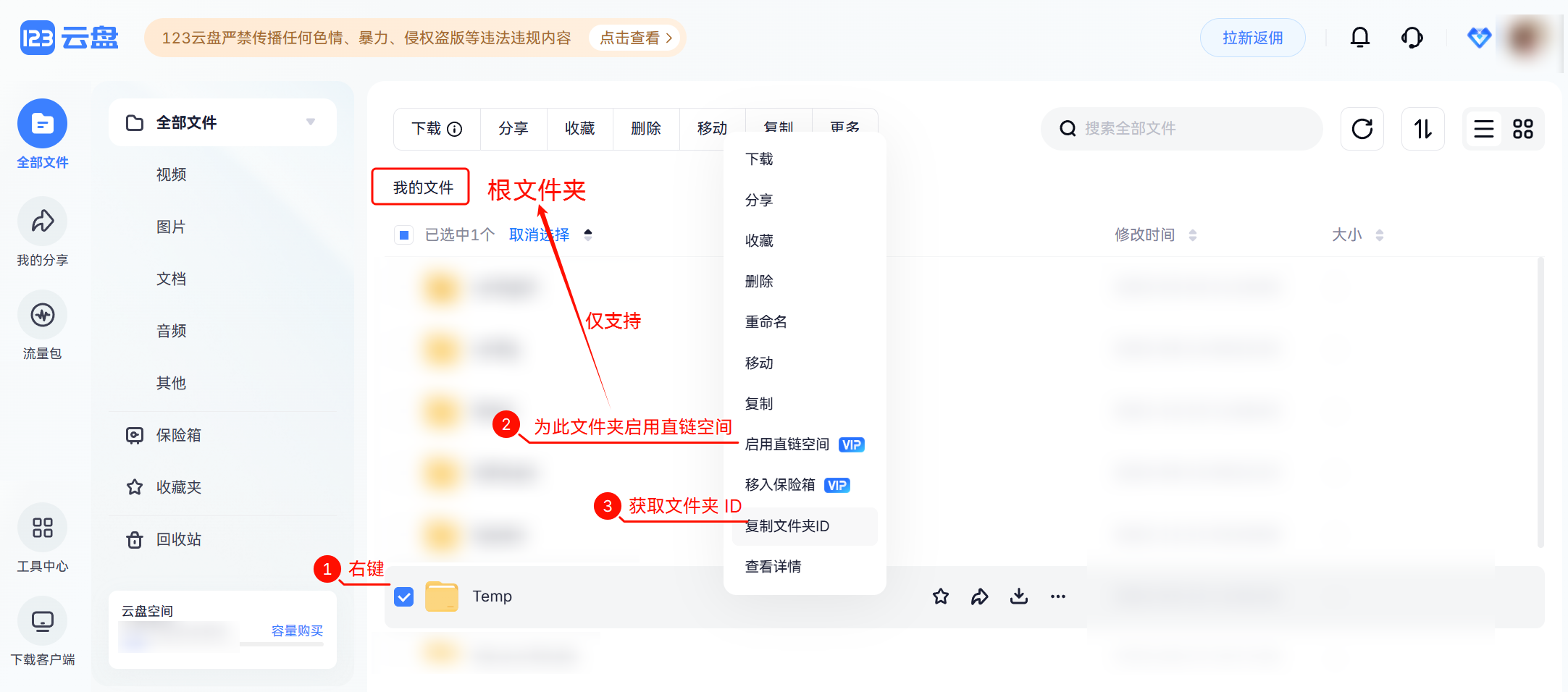Favorite the Temp folder with star icon
The width and height of the screenshot is (1568, 692).
[x=940, y=596]
